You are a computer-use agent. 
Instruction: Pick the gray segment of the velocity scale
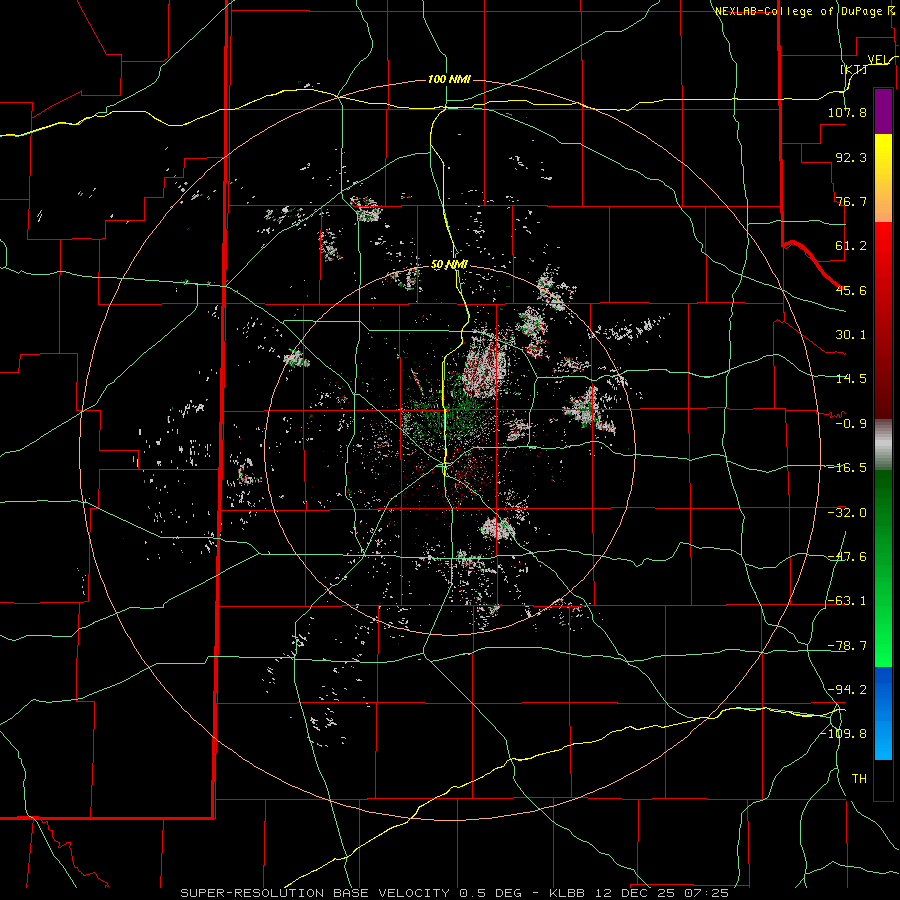pos(883,445)
